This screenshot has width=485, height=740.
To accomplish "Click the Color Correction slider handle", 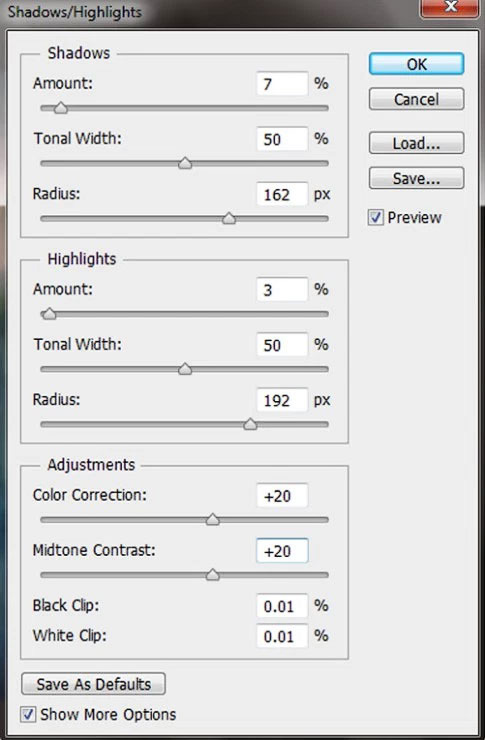I will (213, 520).
